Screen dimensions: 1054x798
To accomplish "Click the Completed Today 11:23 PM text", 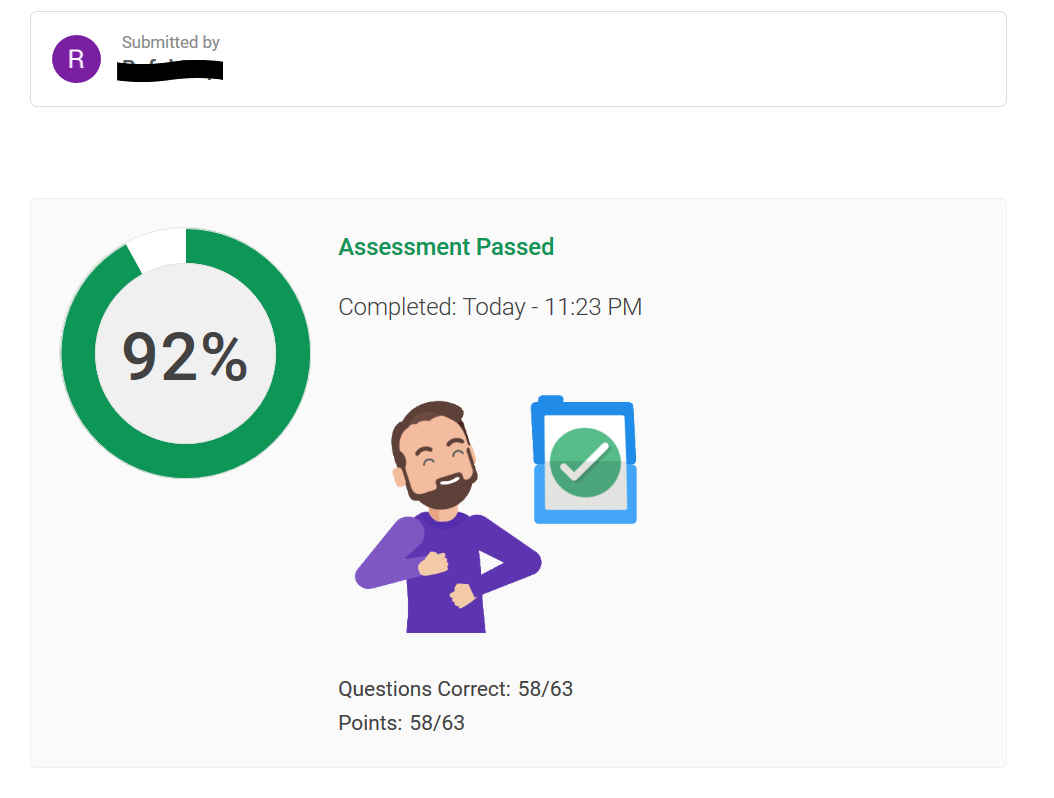I will [x=490, y=307].
